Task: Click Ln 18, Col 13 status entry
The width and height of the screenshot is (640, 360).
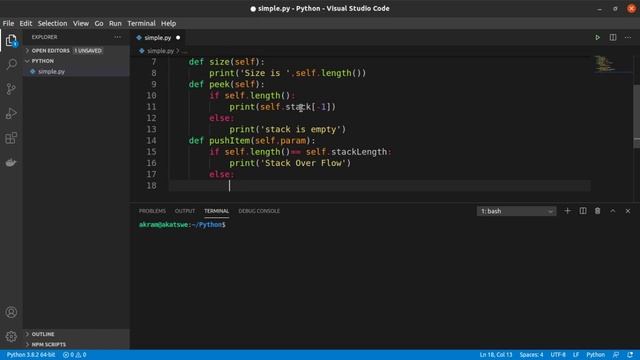Action: pos(496,355)
